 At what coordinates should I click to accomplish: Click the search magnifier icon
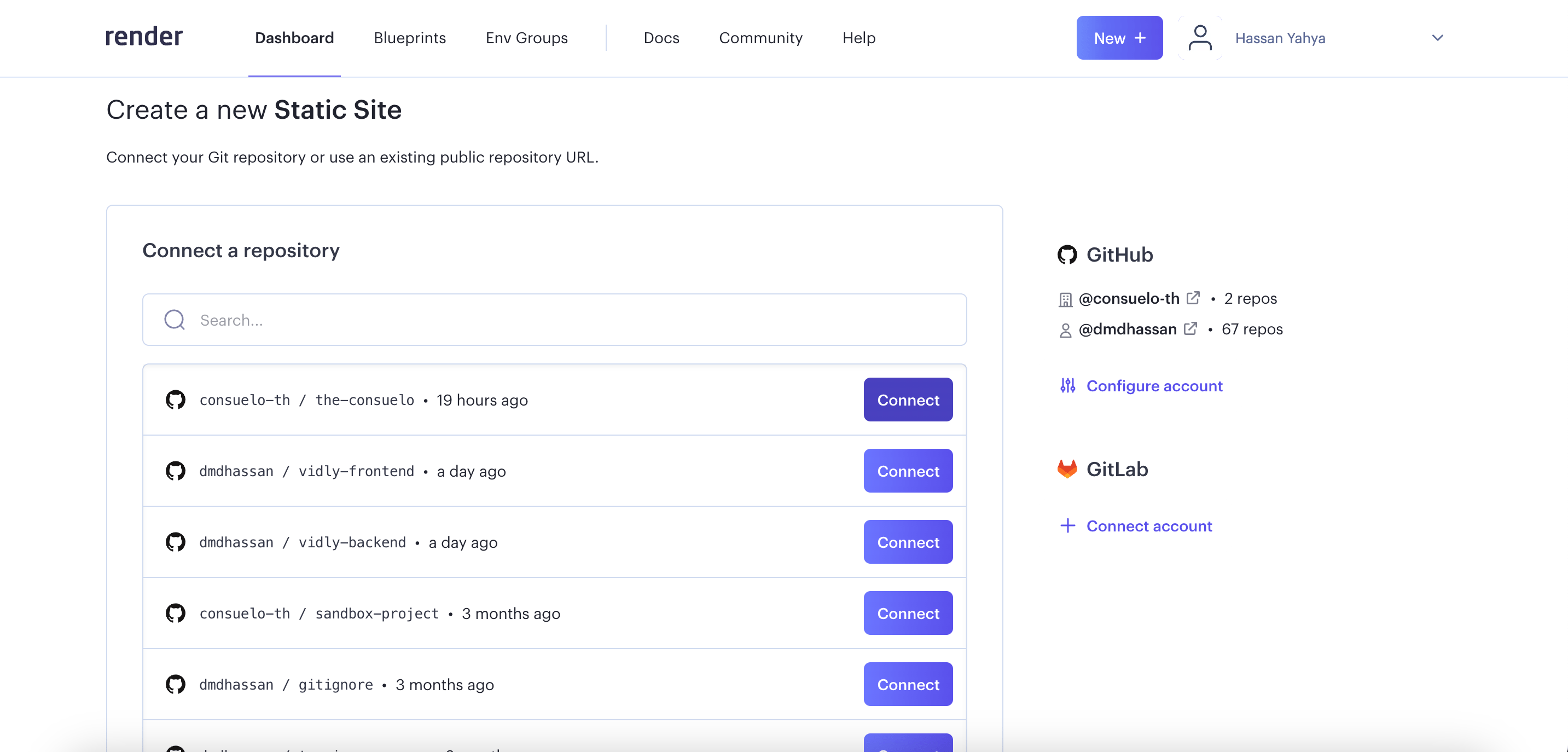tap(175, 320)
